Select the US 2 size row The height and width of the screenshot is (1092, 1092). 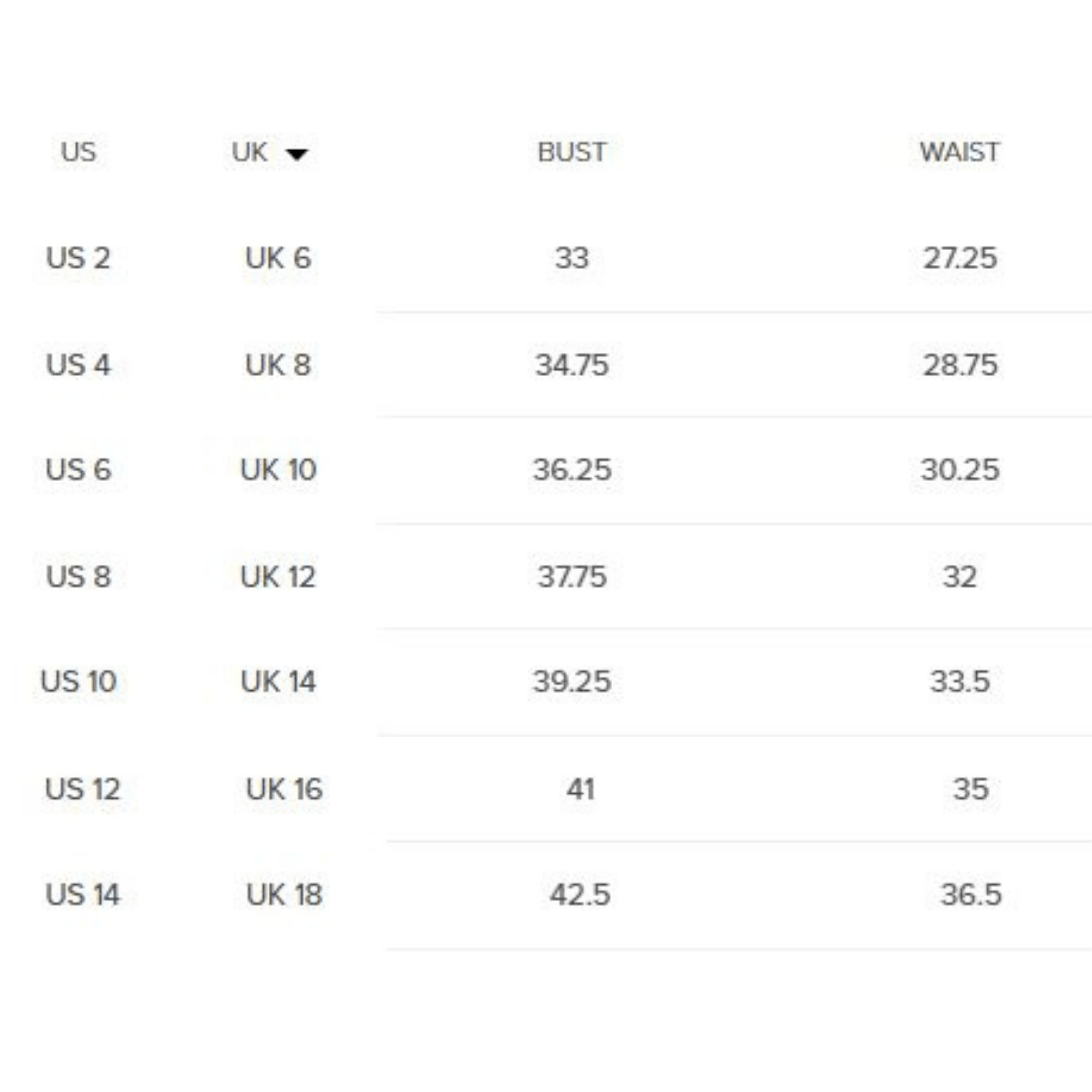pos(78,258)
